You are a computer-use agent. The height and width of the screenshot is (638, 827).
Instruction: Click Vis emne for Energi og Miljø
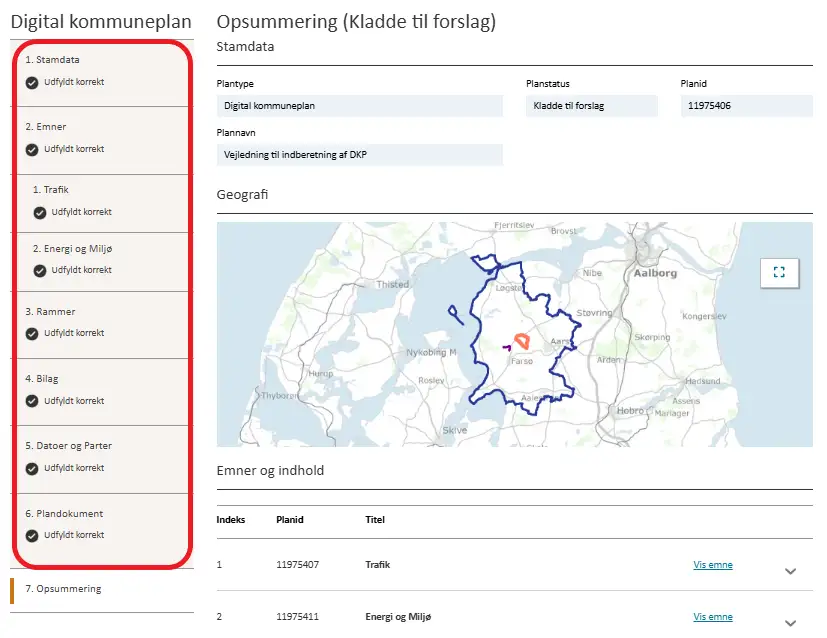pos(712,617)
